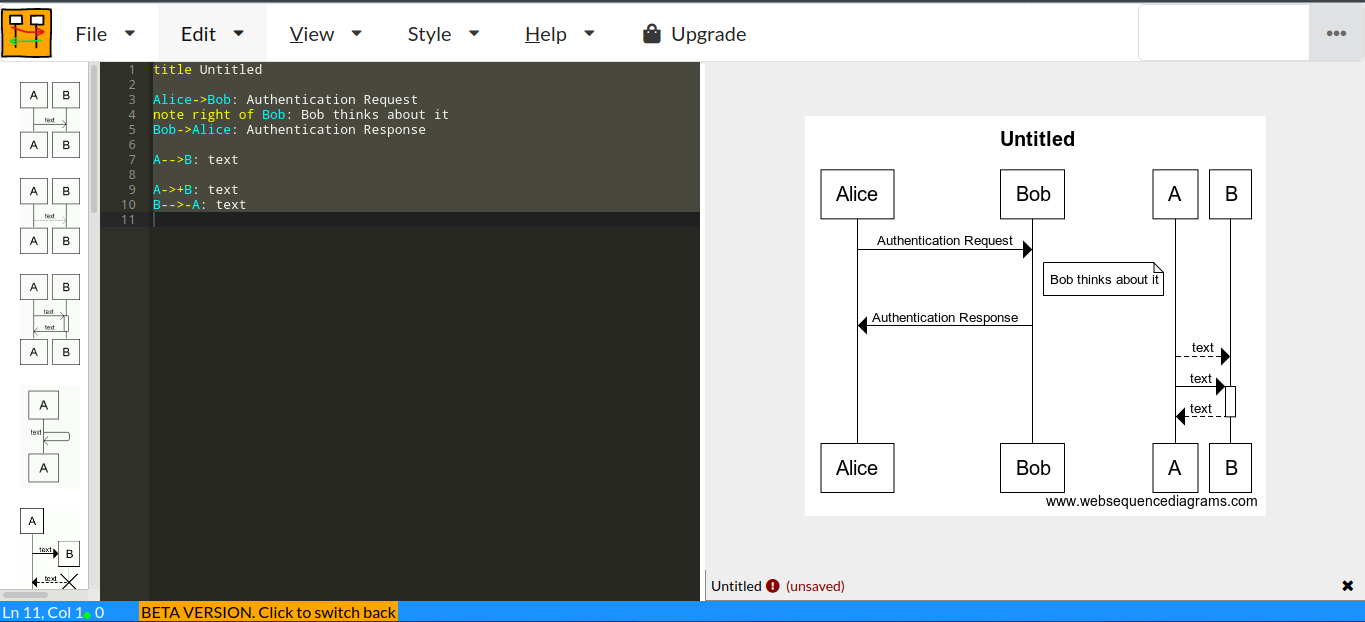The image size is (1365, 622).
Task: Click the 'Authentication Request' arrow label
Action: pyautogui.click(x=944, y=241)
